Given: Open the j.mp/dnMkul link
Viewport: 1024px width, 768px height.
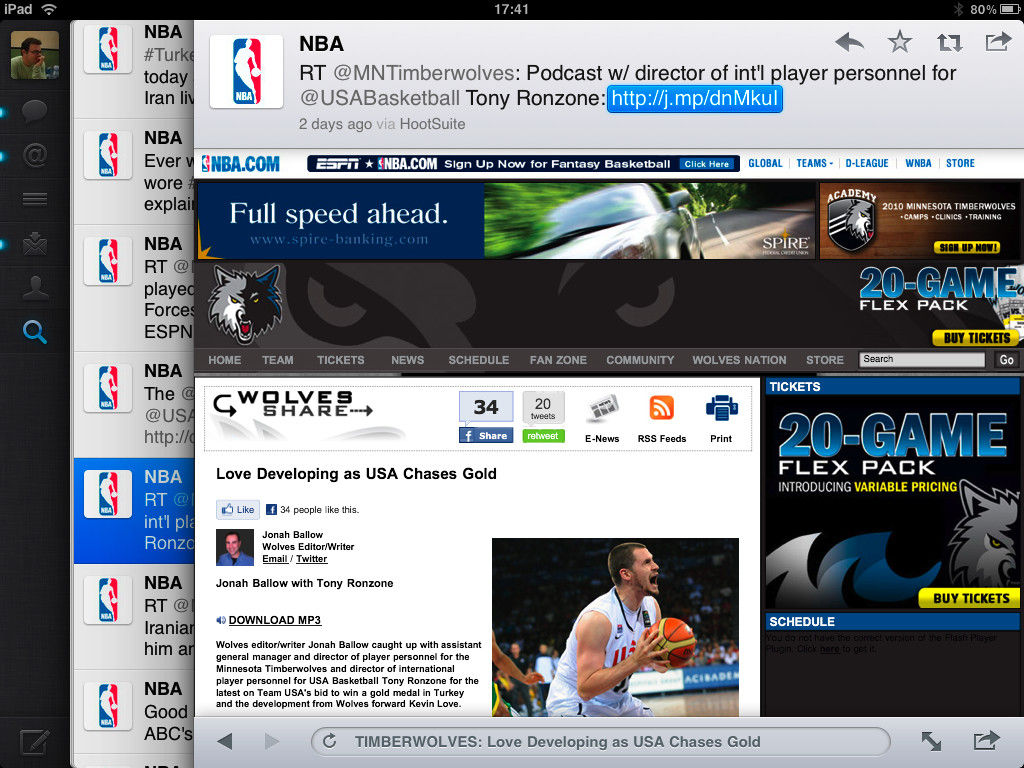Looking at the screenshot, I should [x=695, y=99].
